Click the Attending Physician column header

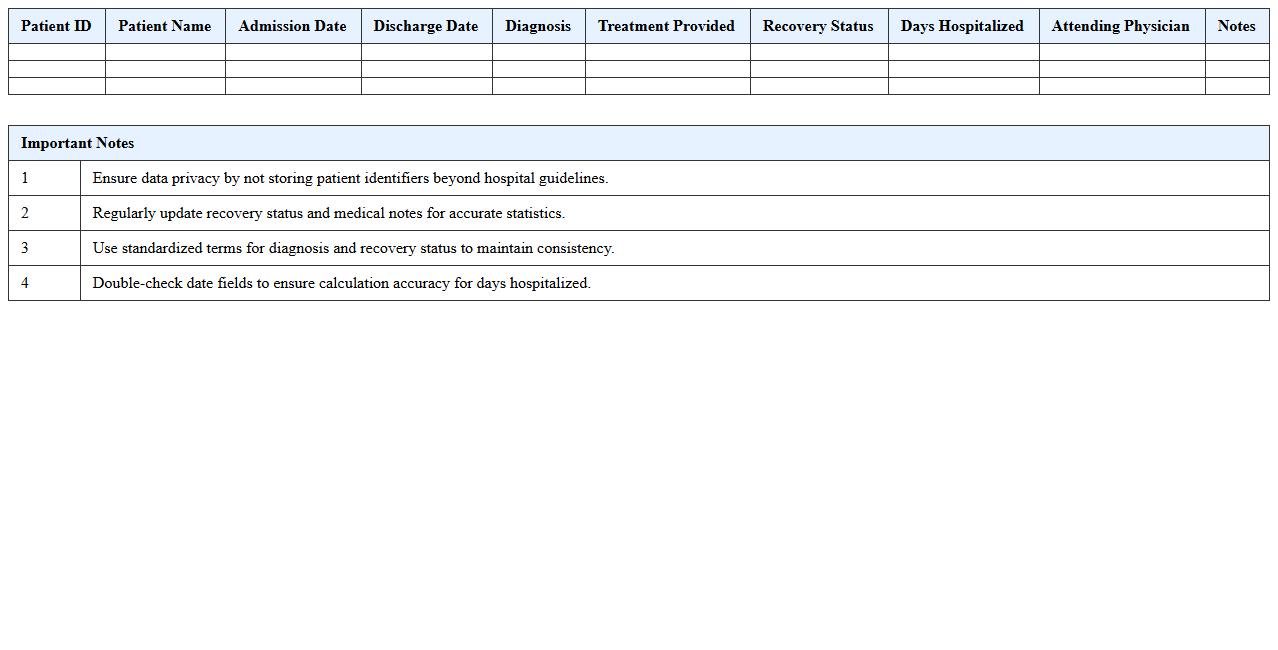pyautogui.click(x=1121, y=26)
